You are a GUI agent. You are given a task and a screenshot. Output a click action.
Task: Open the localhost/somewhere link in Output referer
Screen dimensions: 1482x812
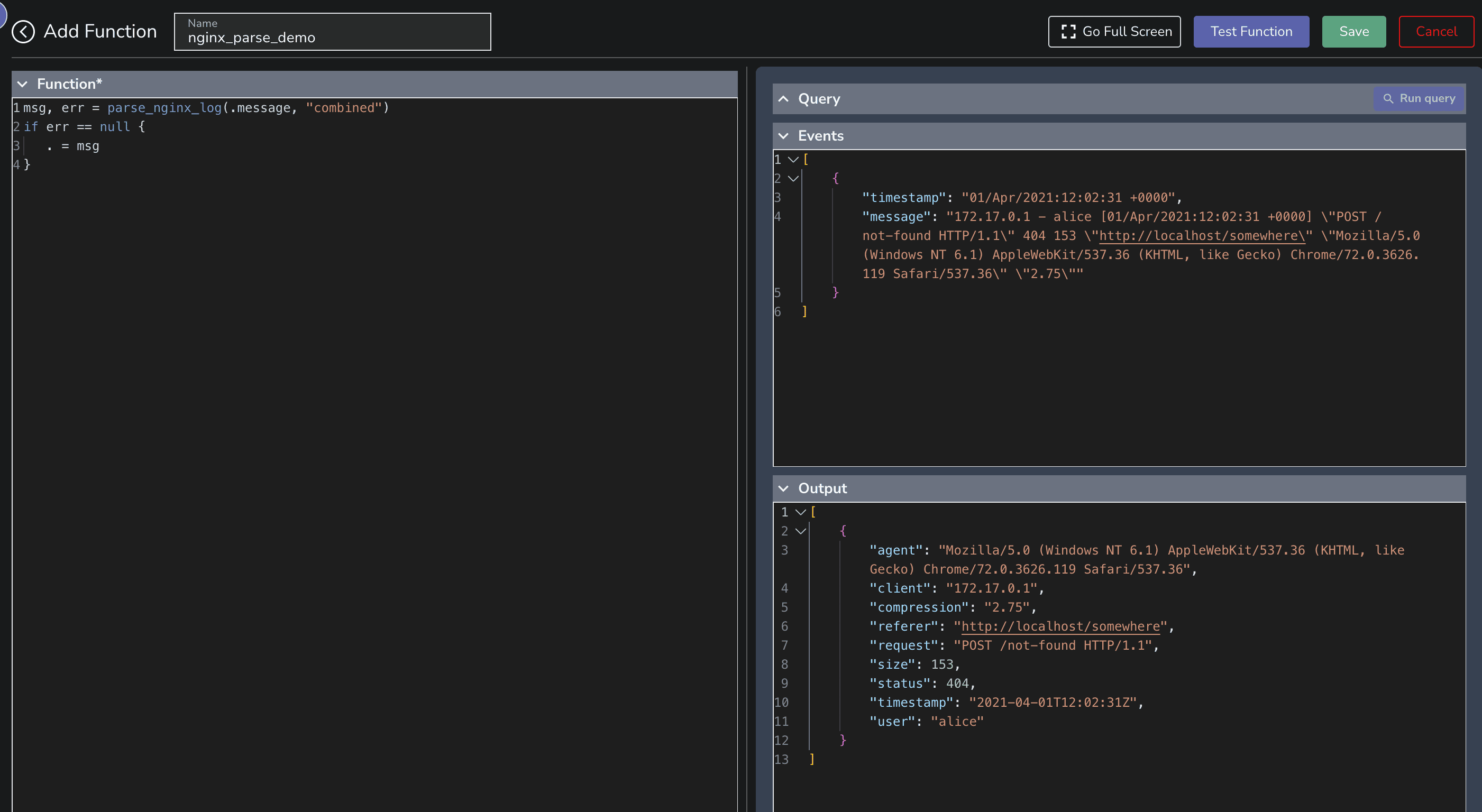click(x=1060, y=626)
